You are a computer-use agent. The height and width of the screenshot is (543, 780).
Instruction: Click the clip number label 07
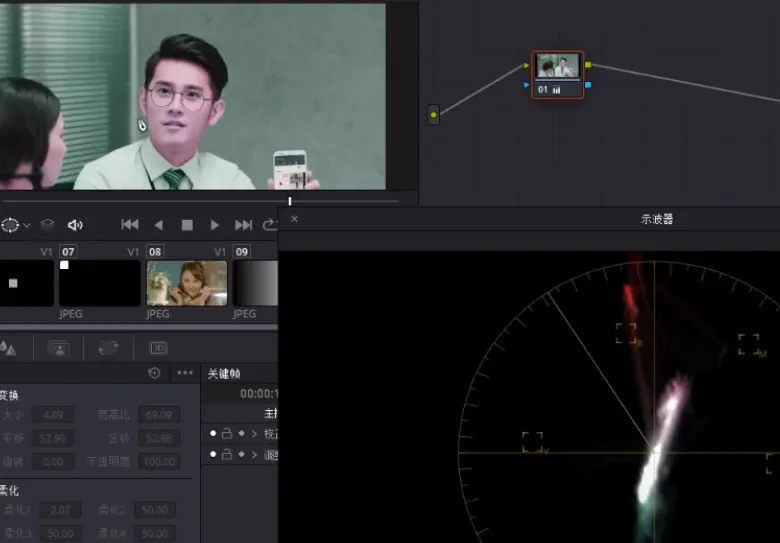pos(68,252)
